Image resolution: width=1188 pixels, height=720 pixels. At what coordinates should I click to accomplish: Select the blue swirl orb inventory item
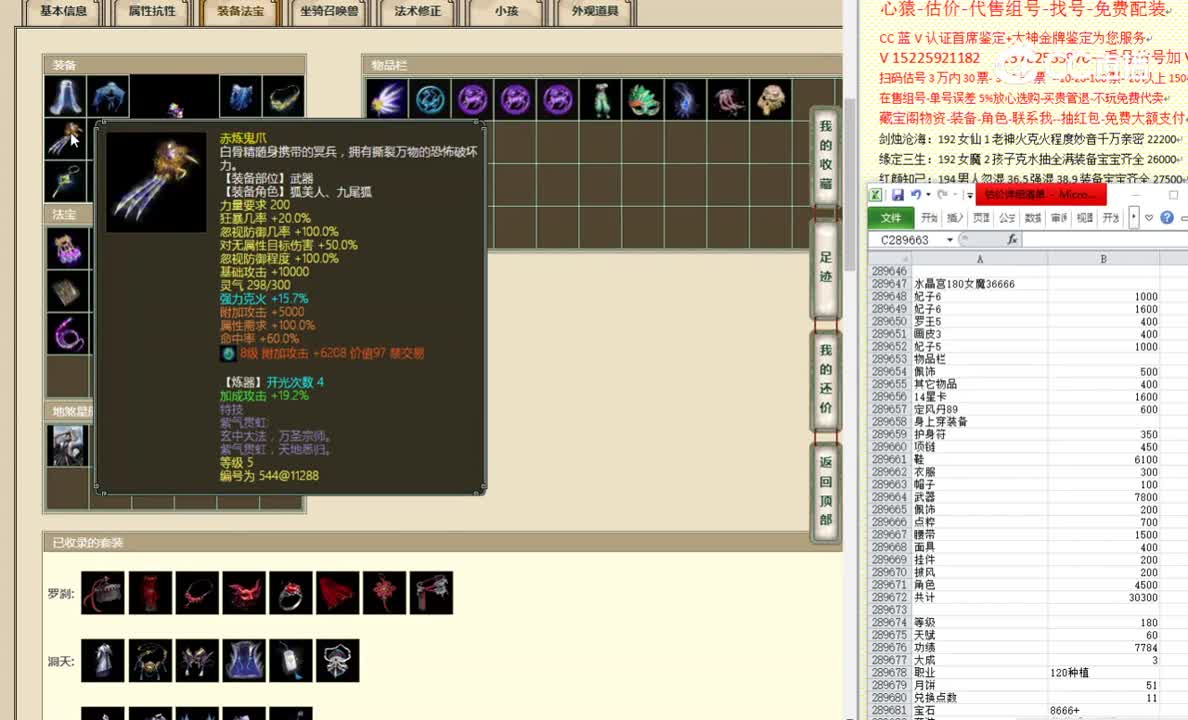(430, 99)
